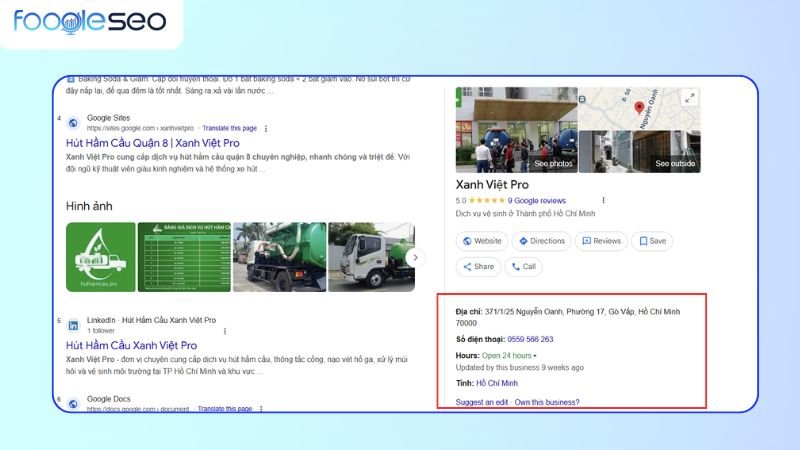Screen dimensions: 800x450
Task: Open the 'See photos' business thumbnail
Action: point(515,130)
